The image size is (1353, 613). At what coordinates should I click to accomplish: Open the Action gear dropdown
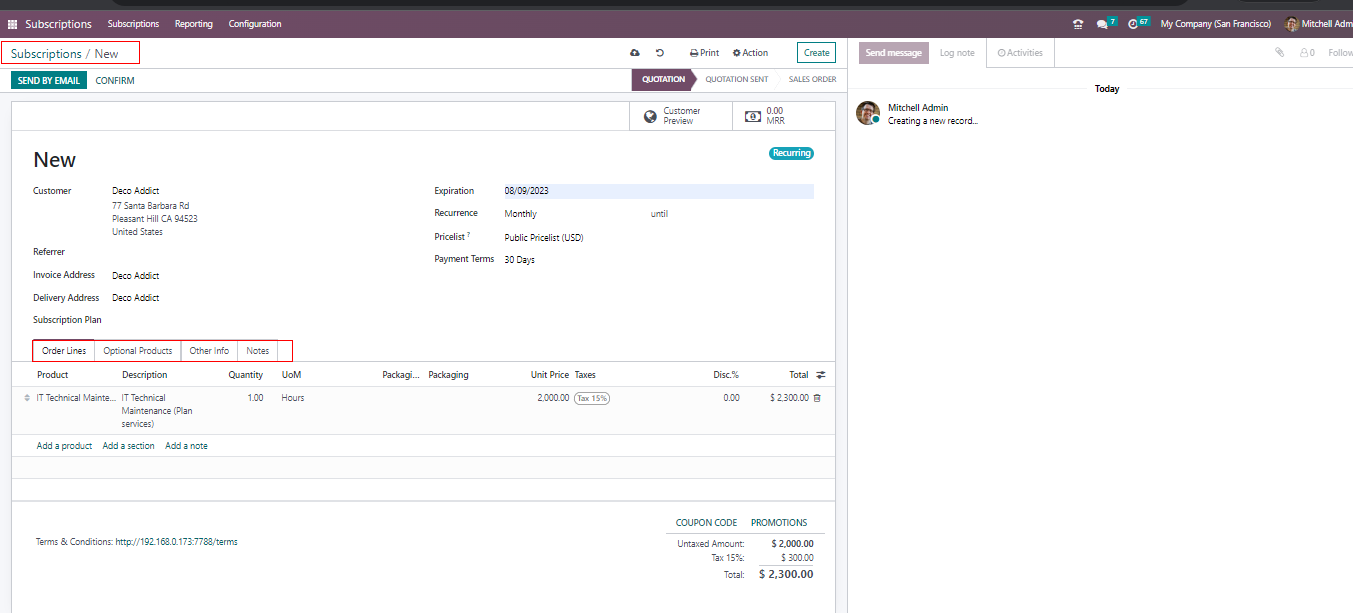coord(750,53)
